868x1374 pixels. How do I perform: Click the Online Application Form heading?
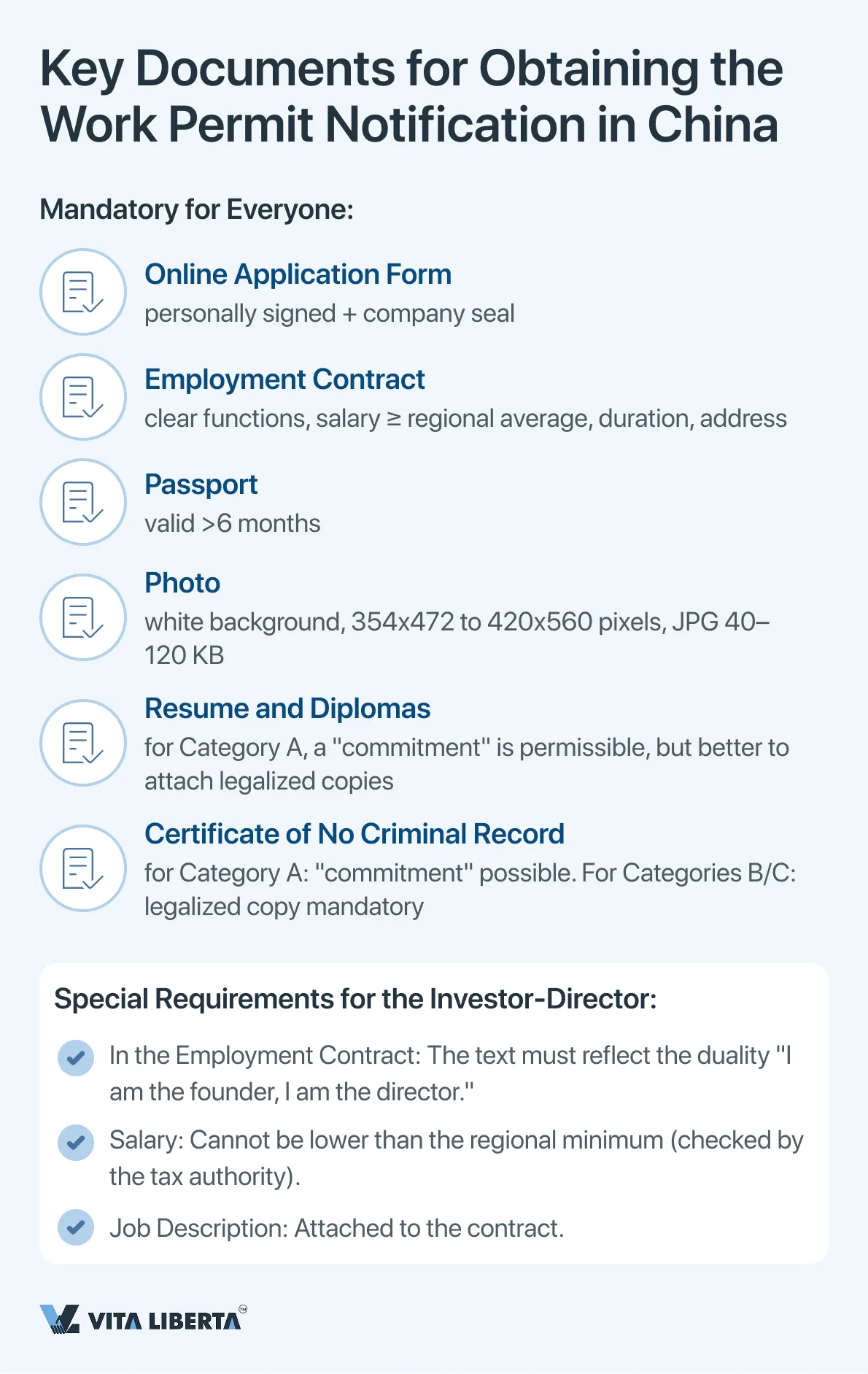tap(298, 274)
